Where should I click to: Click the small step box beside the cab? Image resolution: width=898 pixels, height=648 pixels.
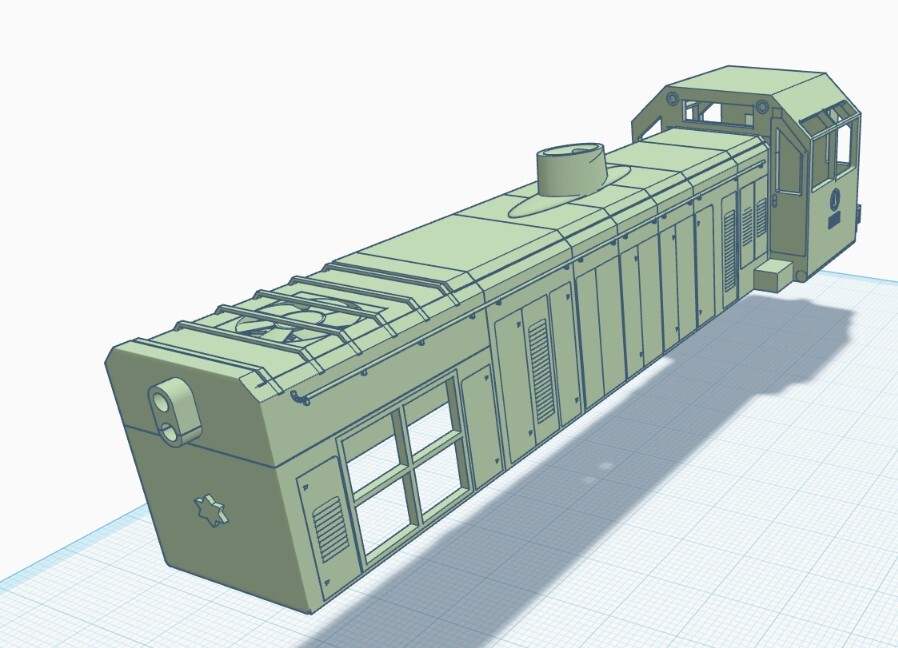coord(773,276)
